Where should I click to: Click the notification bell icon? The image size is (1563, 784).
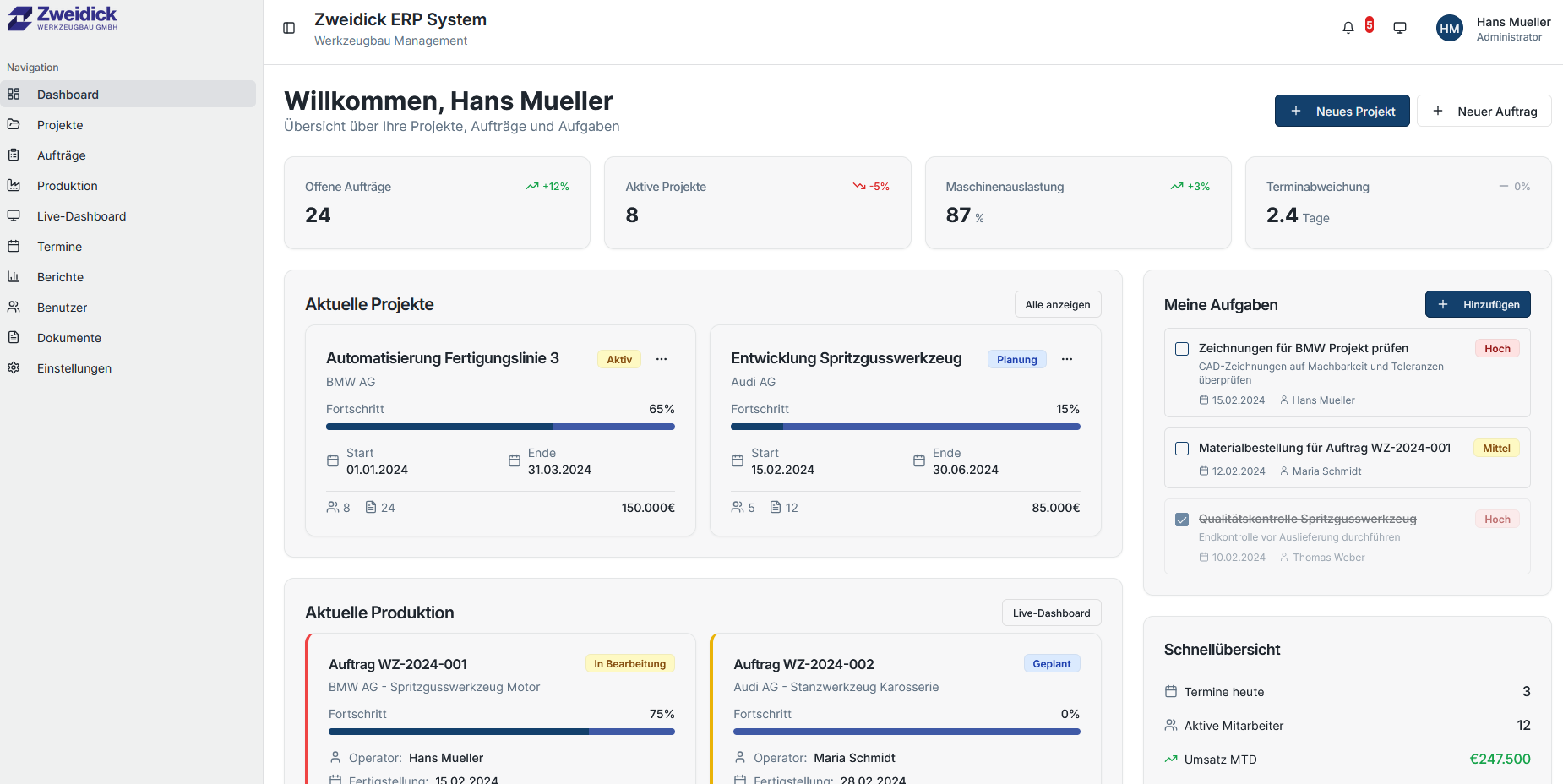tap(1348, 28)
